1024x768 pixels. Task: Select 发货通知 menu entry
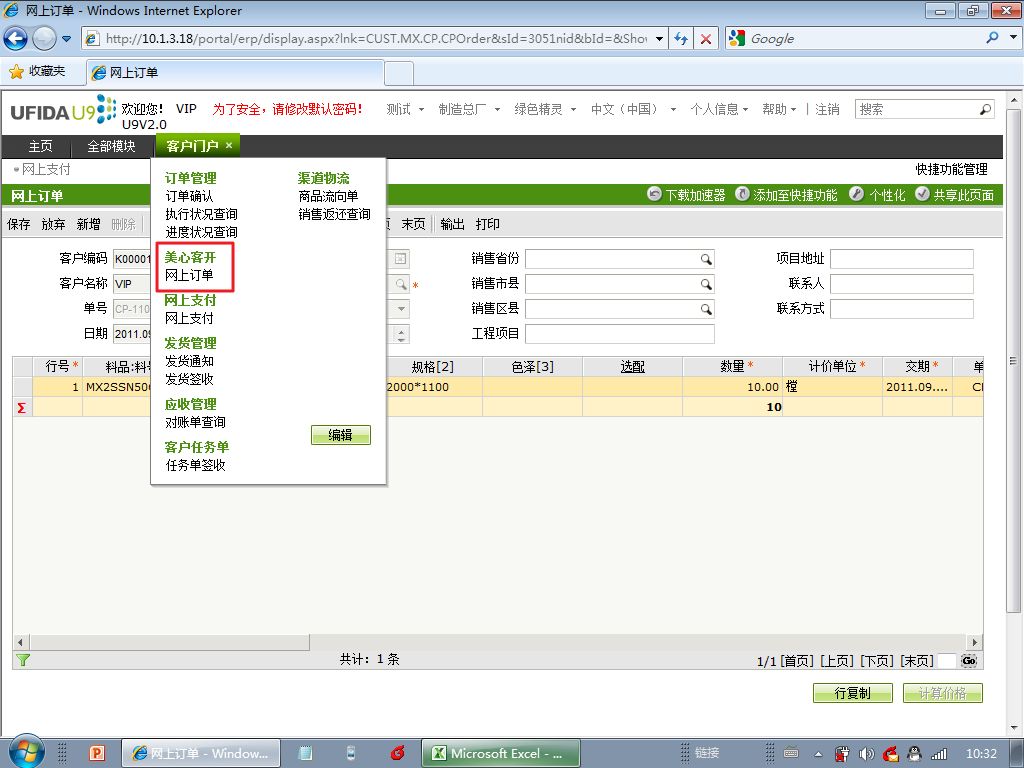(x=189, y=361)
